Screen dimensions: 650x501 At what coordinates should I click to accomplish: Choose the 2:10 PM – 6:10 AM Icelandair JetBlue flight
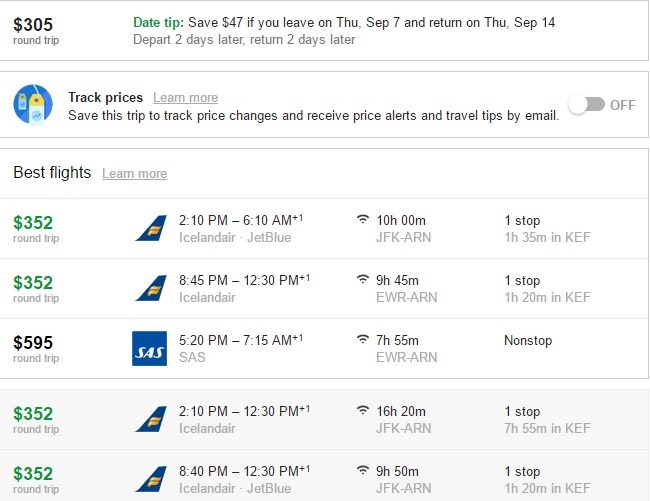pos(324,229)
